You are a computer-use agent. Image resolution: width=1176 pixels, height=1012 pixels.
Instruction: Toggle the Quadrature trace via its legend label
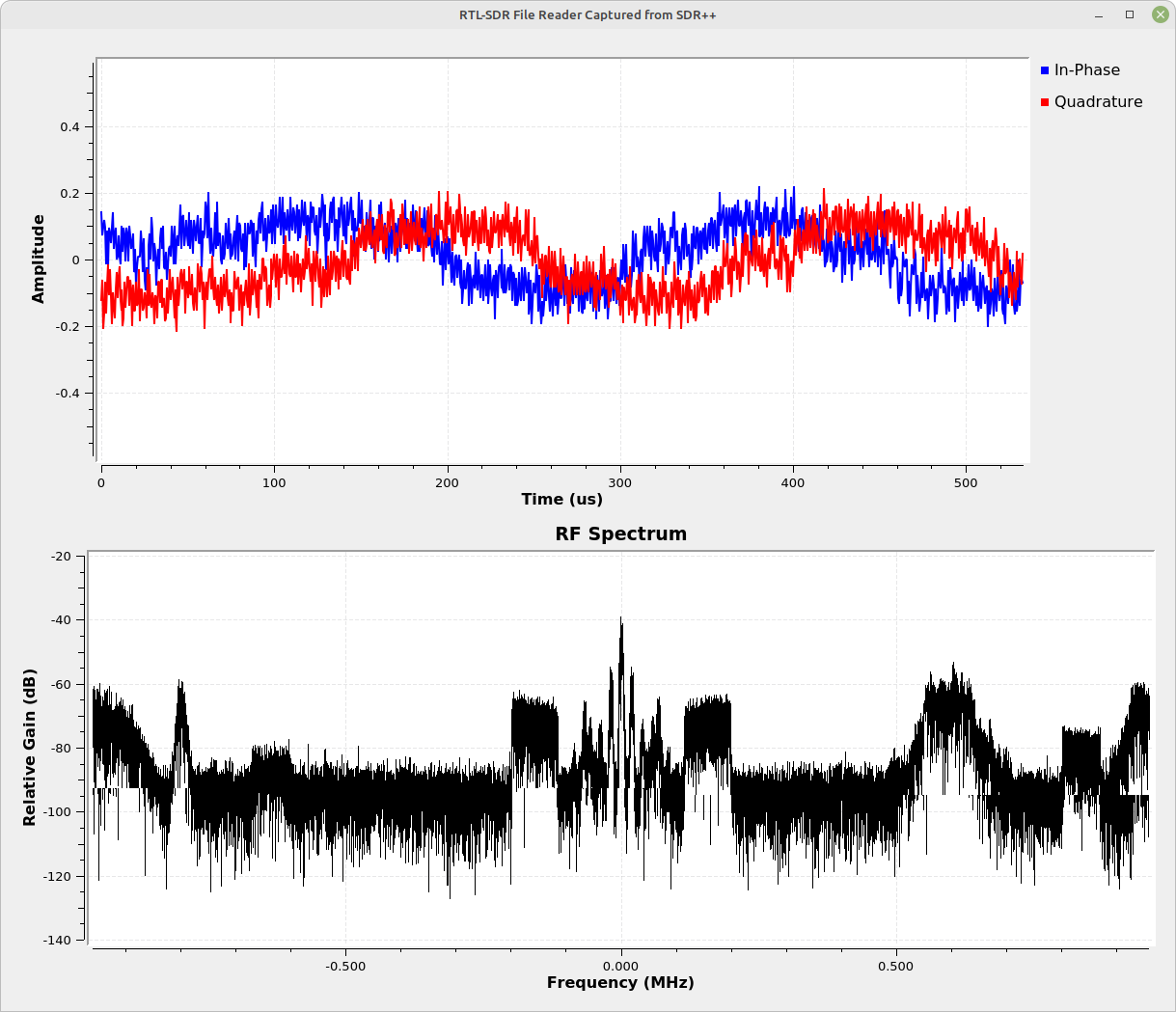1098,102
